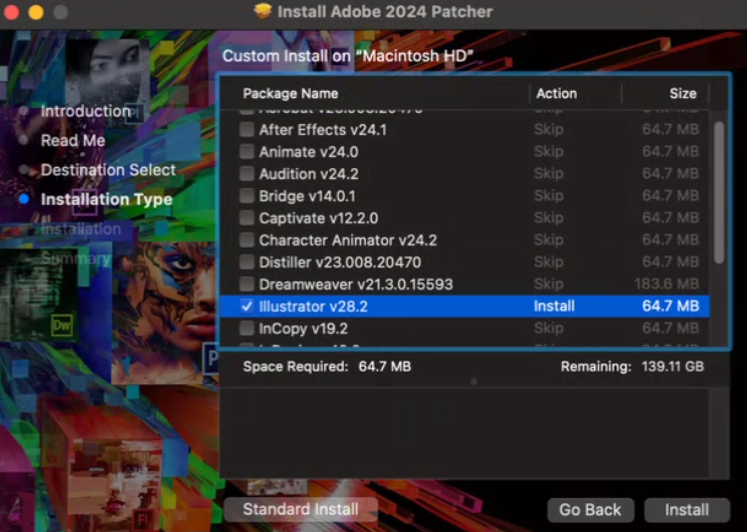This screenshot has width=747, height=532.
Task: Open the Read Me step in sidebar
Action: pyautogui.click(x=72, y=141)
